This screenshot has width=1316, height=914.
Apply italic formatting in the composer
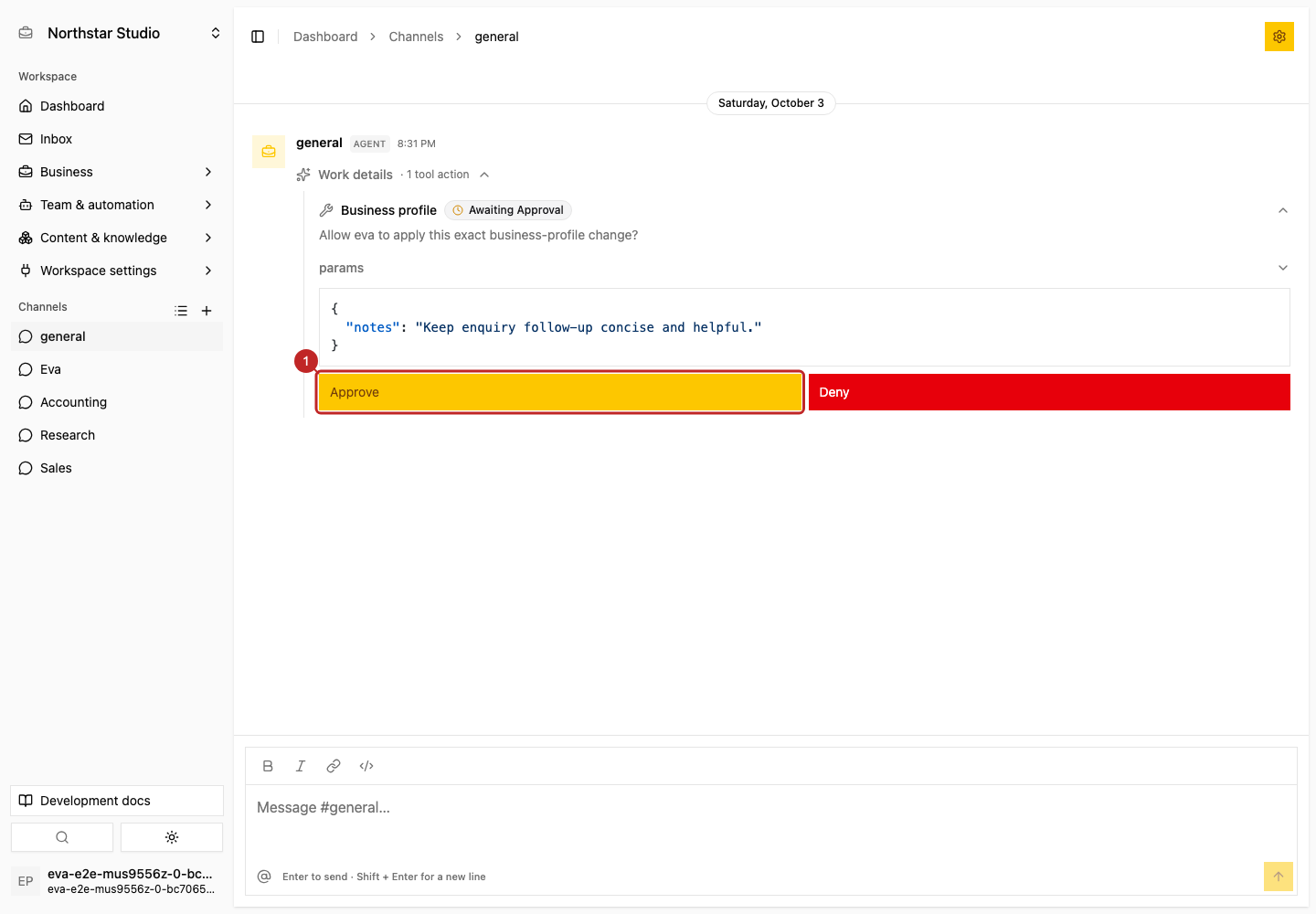(x=301, y=766)
